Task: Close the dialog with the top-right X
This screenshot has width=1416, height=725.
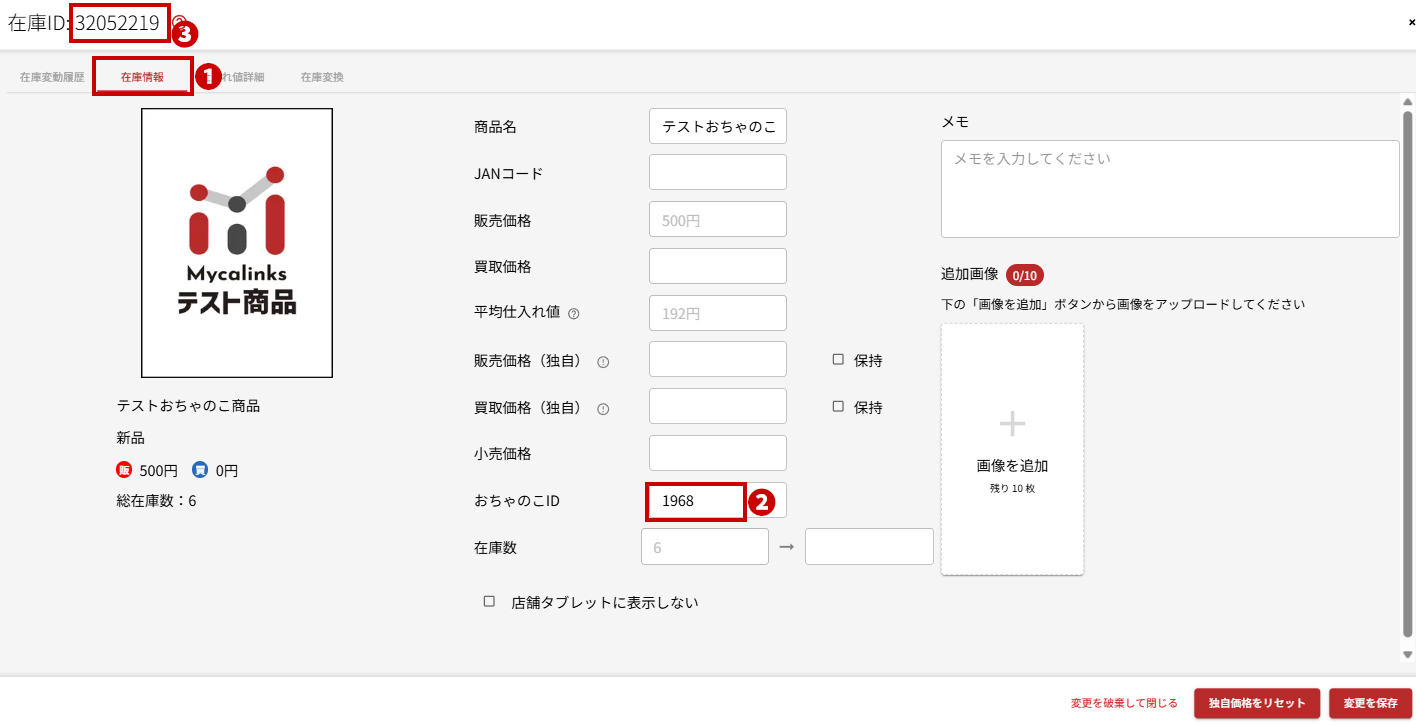Action: [x=1411, y=22]
